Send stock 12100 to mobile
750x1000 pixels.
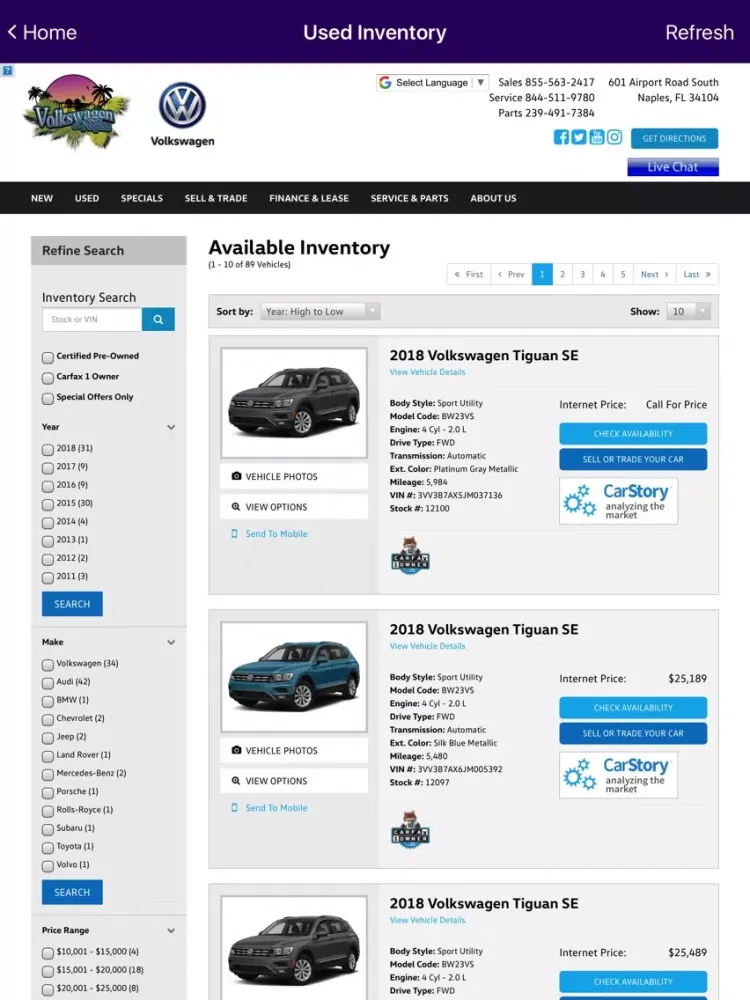tap(269, 534)
